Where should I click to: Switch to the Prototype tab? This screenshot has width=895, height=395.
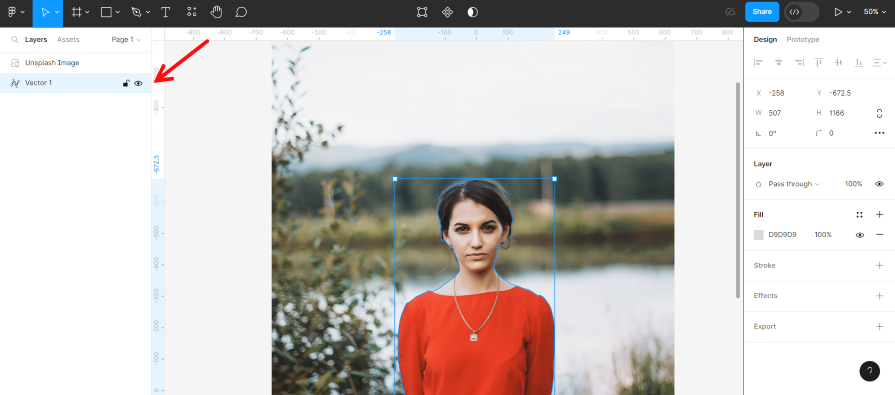(803, 39)
